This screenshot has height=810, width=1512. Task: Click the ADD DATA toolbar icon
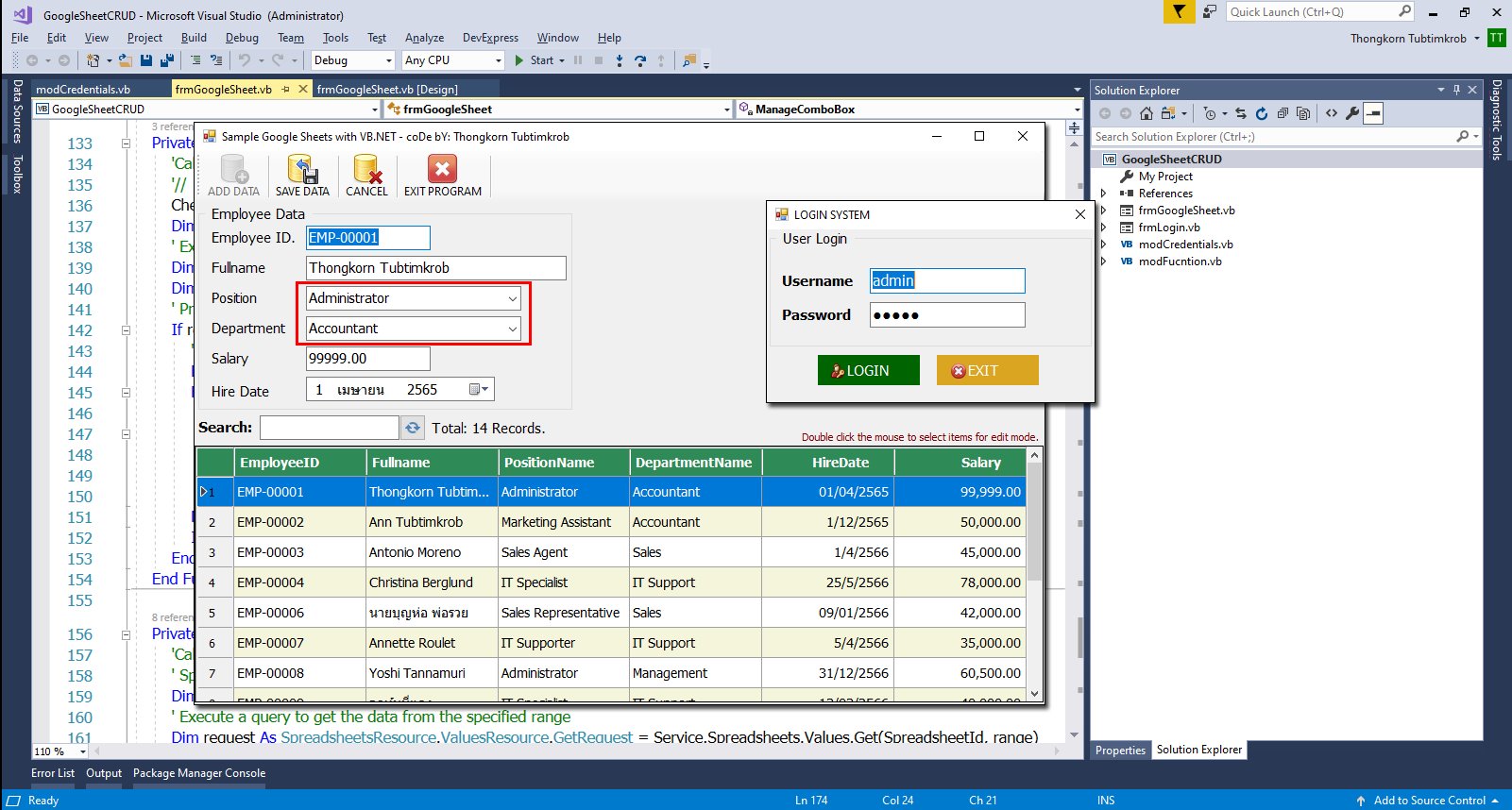233,170
